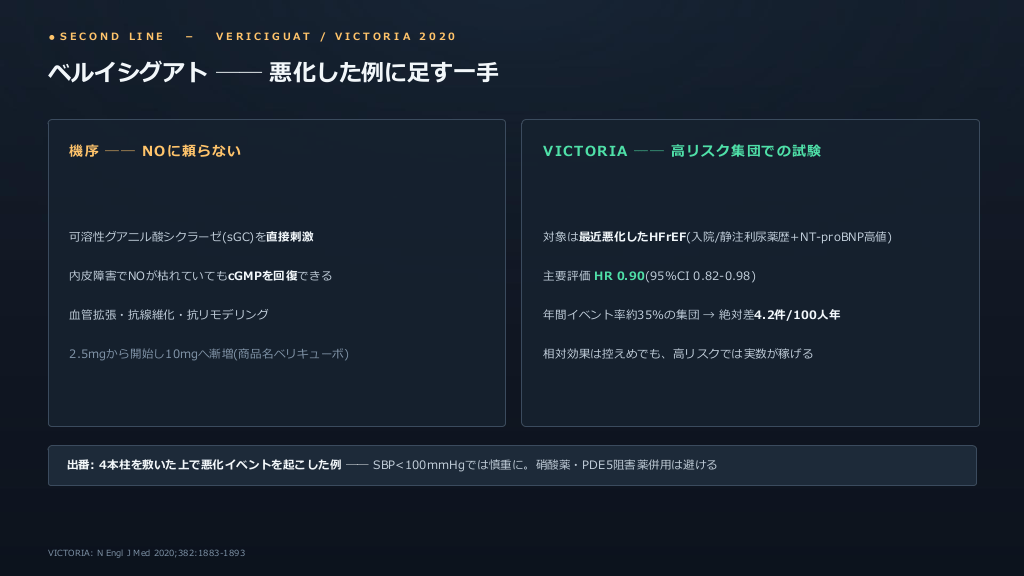Click the 血管拡張・抗線維化 line
Screen dimensions: 1024x576
tap(168, 314)
